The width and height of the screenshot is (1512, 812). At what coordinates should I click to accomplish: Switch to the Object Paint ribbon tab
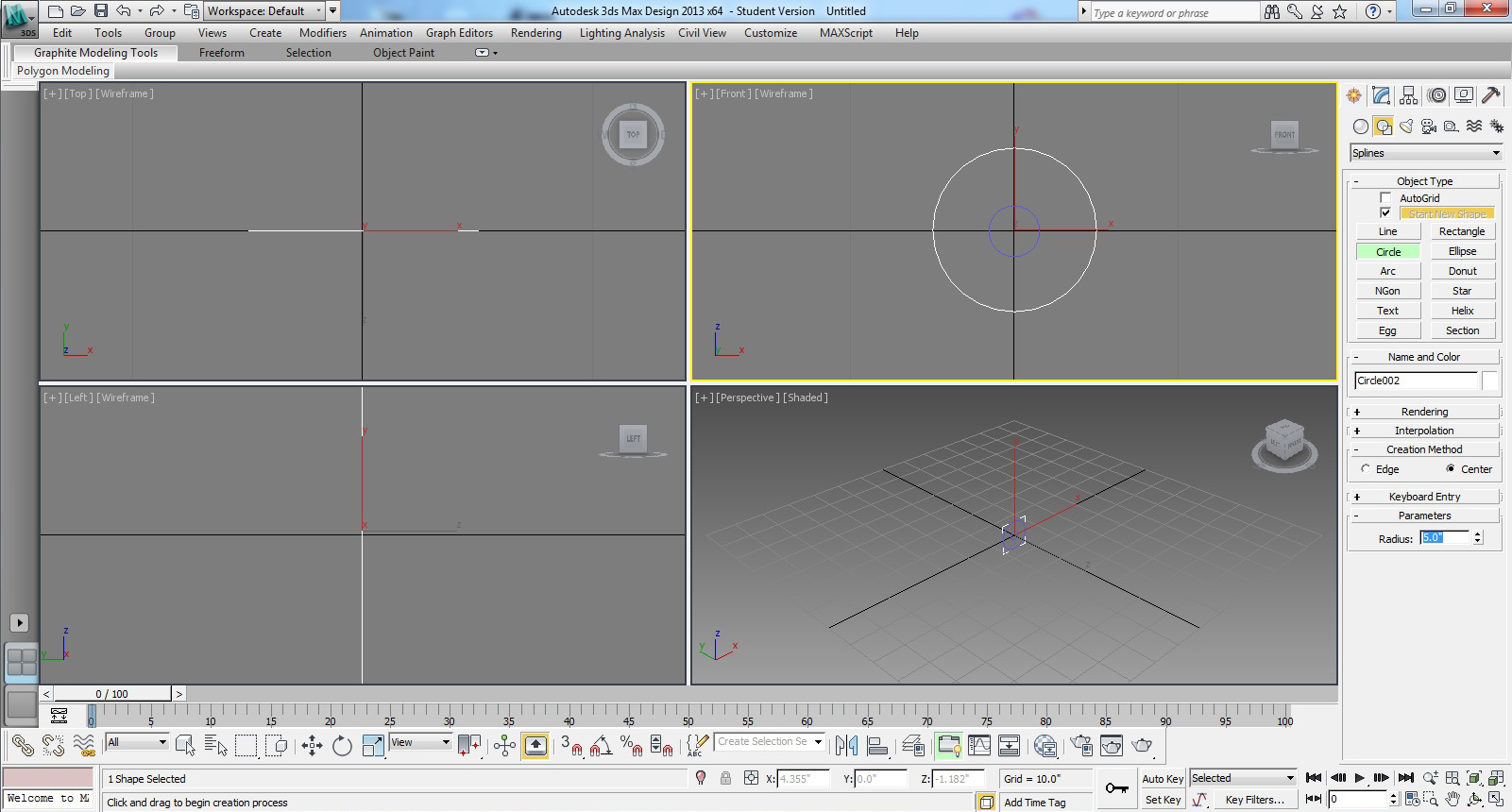pyautogui.click(x=403, y=53)
